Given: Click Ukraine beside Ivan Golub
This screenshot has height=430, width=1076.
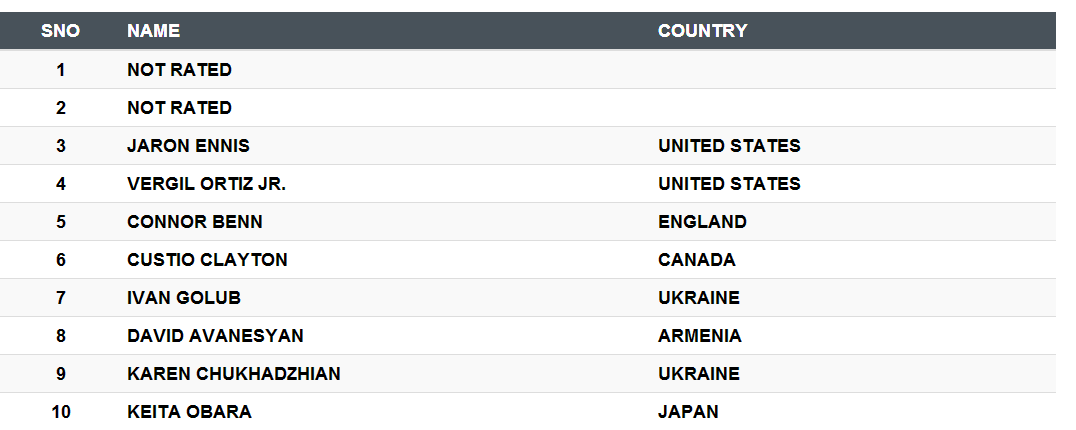Looking at the screenshot, I should click(x=699, y=298).
